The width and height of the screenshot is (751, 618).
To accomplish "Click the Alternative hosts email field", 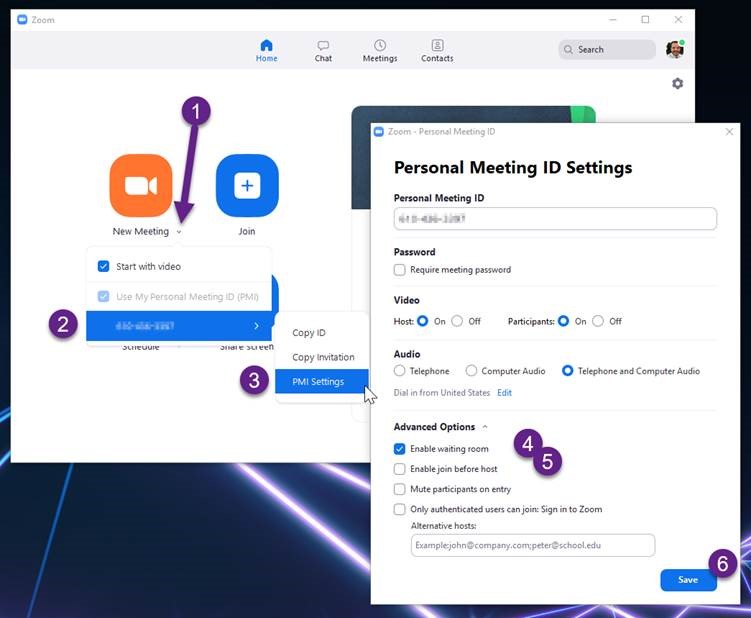I will [533, 545].
